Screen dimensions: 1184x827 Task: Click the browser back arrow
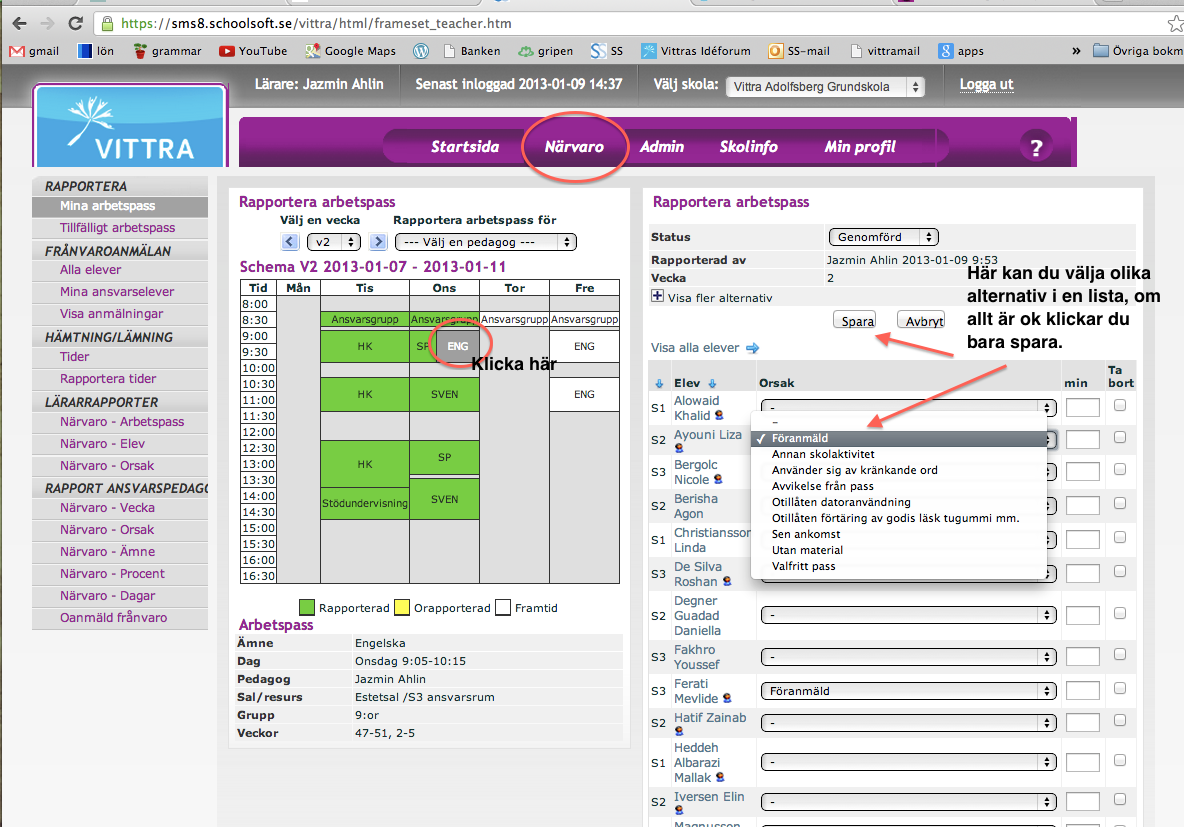pos(20,23)
